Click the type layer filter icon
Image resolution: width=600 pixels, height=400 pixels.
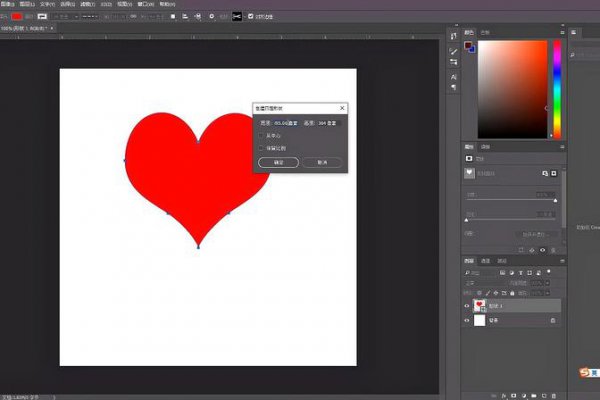pyautogui.click(x=520, y=273)
